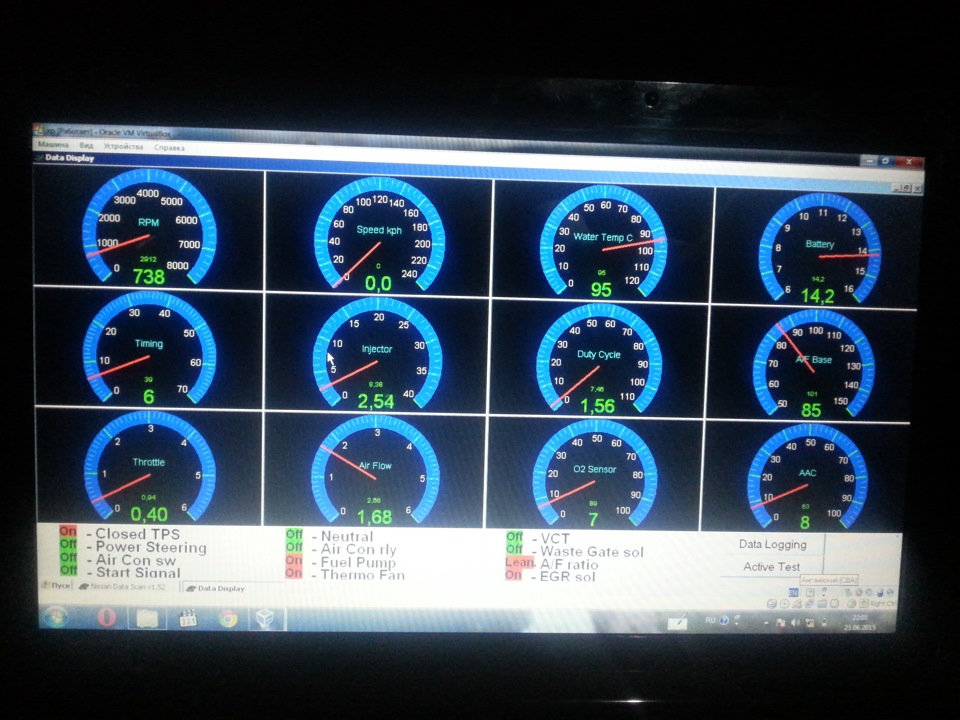Click the Speed kph gauge

click(379, 233)
